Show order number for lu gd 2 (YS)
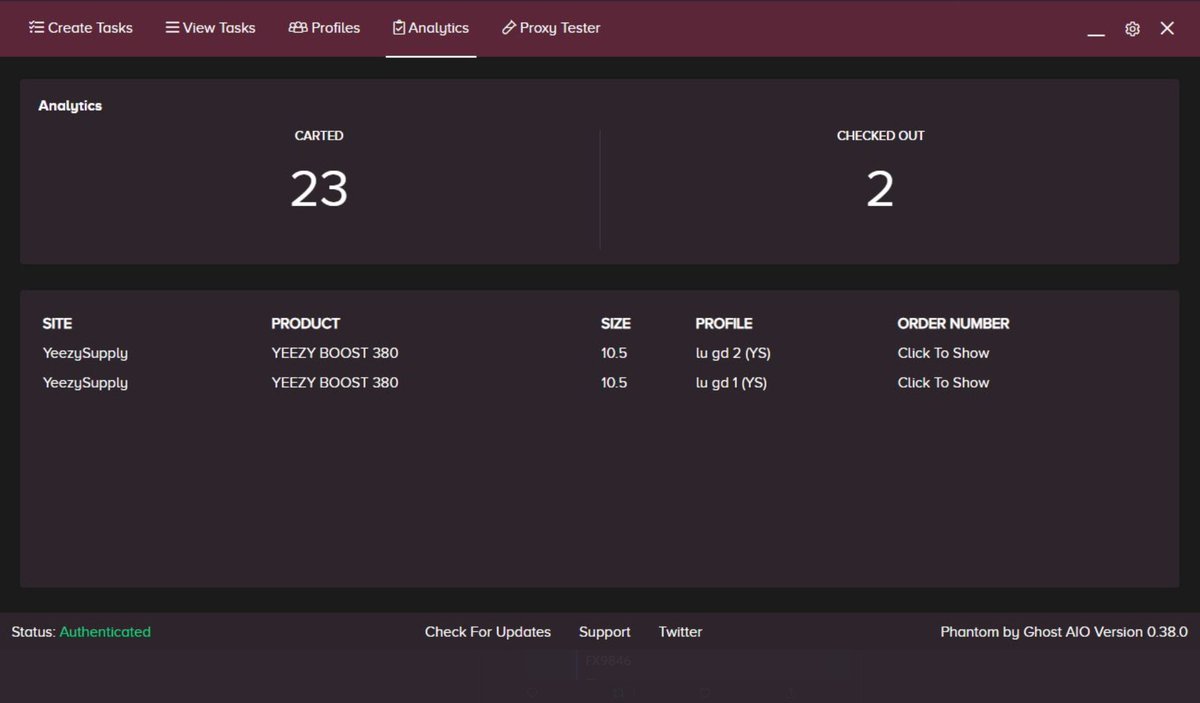This screenshot has height=703, width=1200. tap(943, 353)
